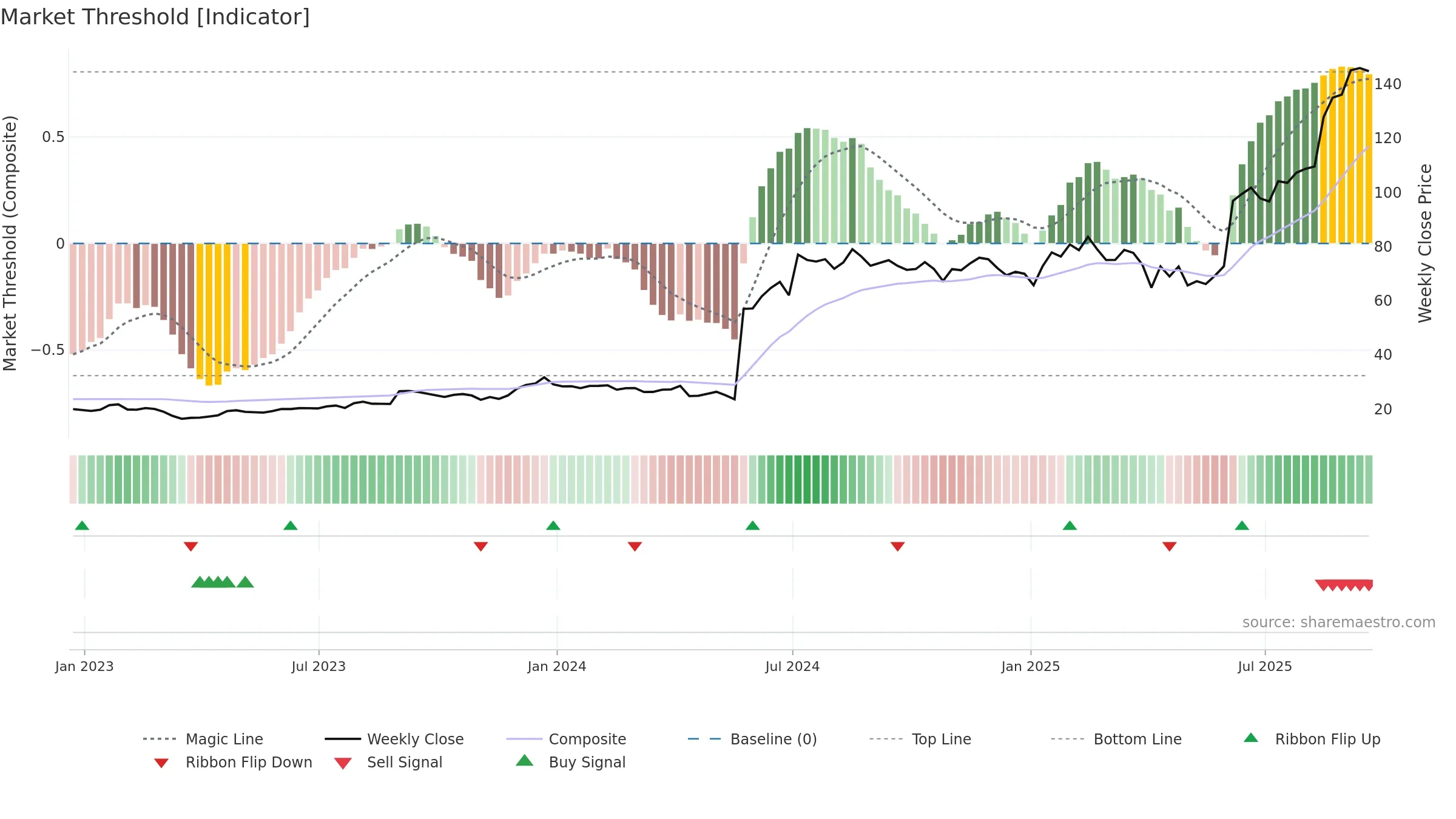Click the 20 right axis tick label

coord(1383,409)
